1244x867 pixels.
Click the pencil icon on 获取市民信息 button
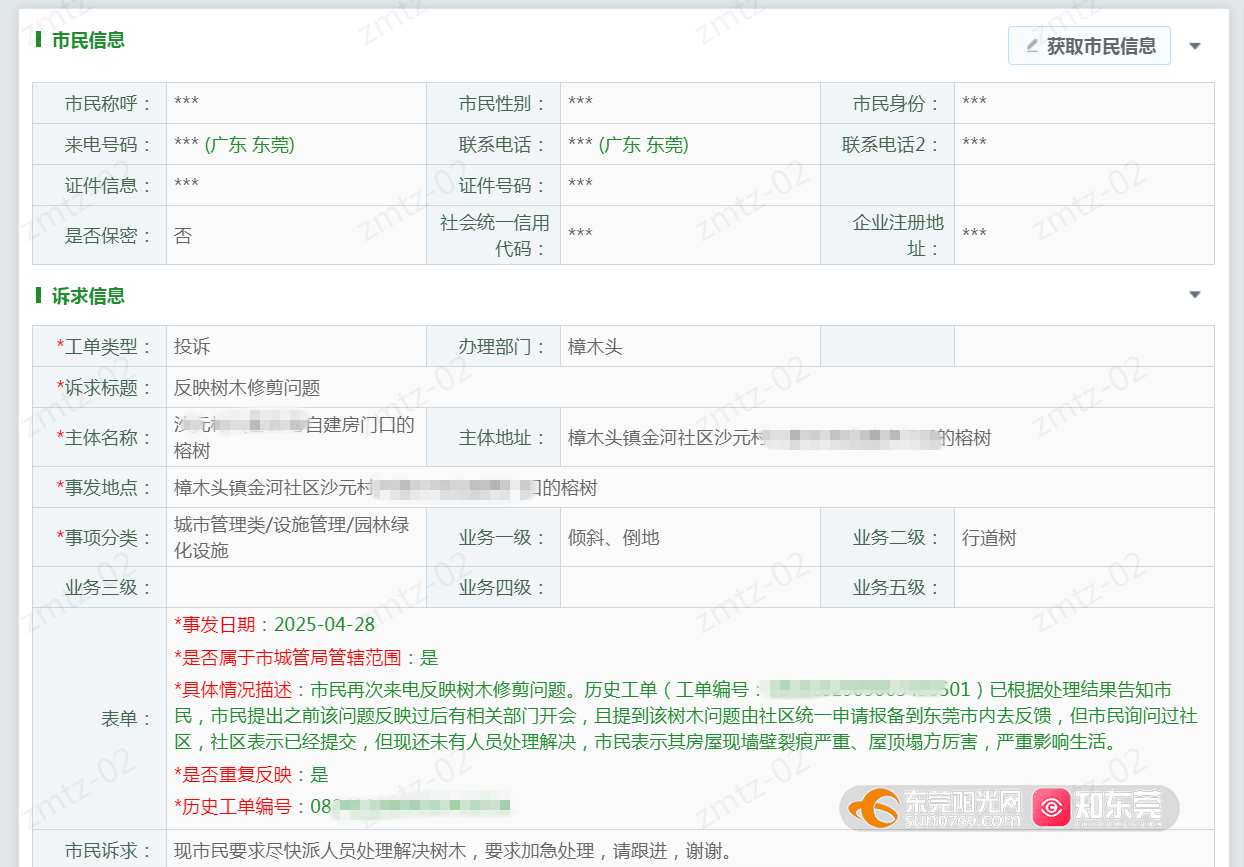[x=1031, y=45]
